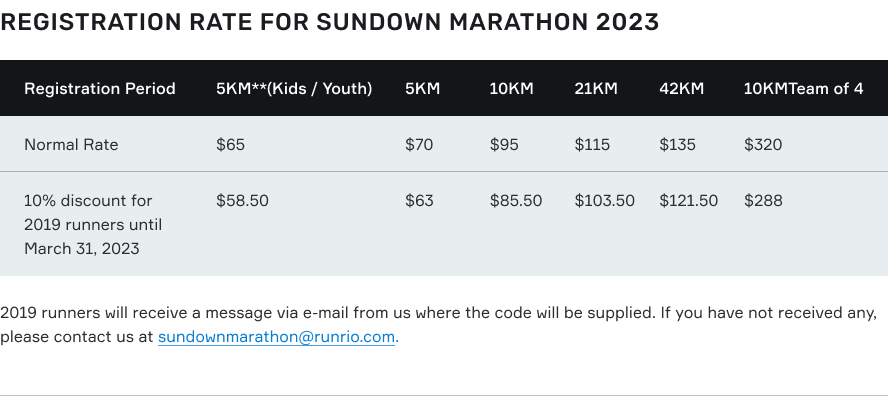Click the 5KM**(Kids / Youth) column header
Viewport: 888px width, 396px height.
click(x=294, y=89)
